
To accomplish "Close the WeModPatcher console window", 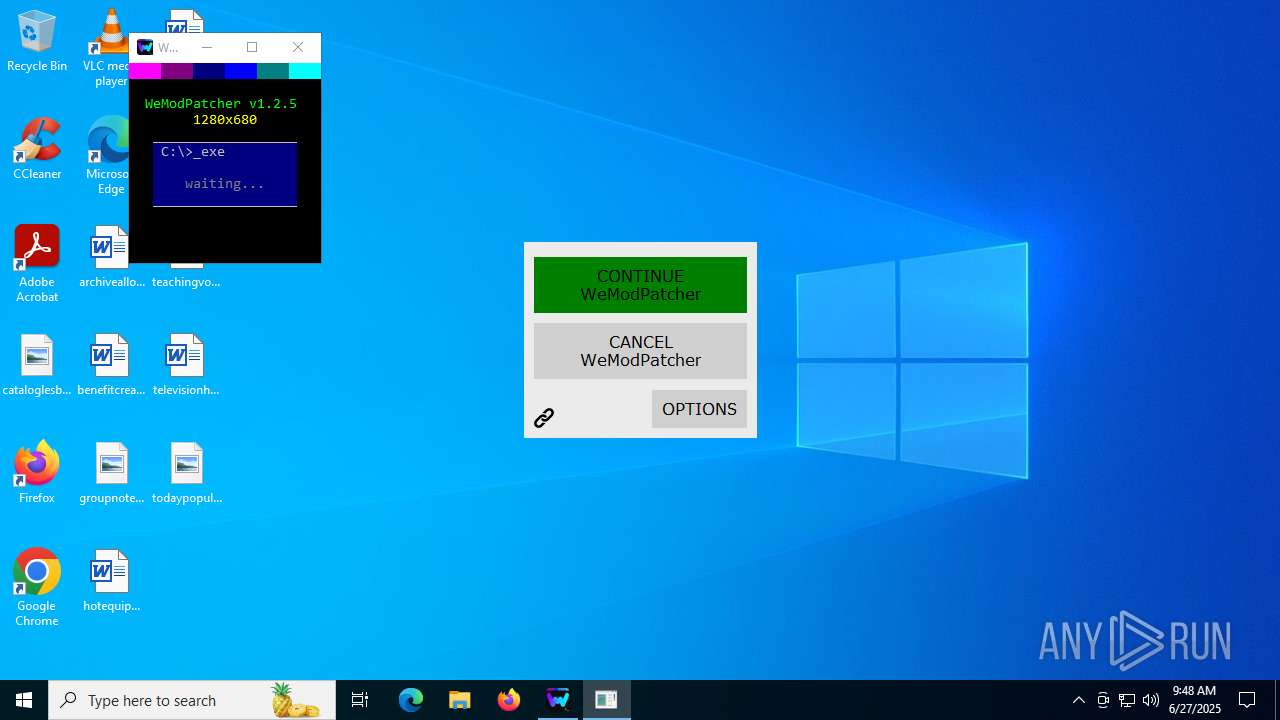I will click(x=297, y=47).
